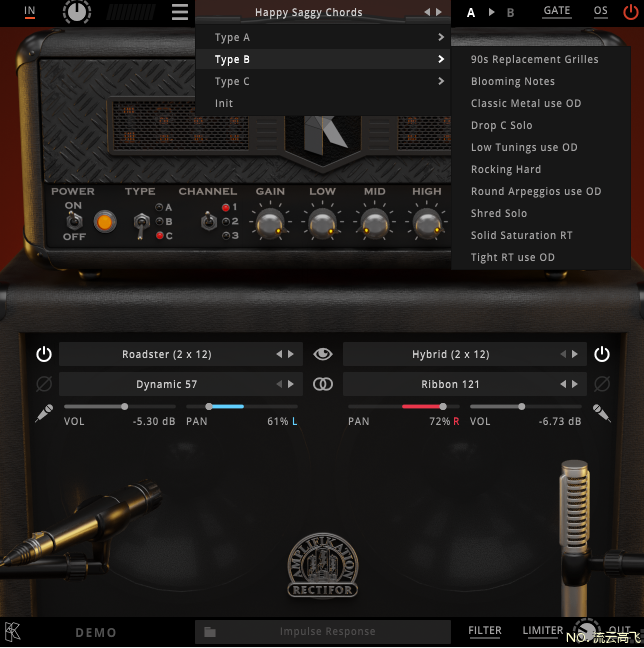The width and height of the screenshot is (644, 648).
Task: Open impulse response folder icon
Action: [210, 632]
